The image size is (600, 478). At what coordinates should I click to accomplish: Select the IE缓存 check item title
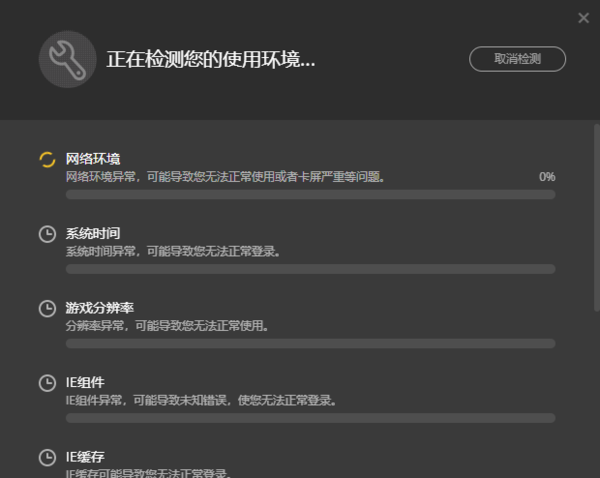85,457
